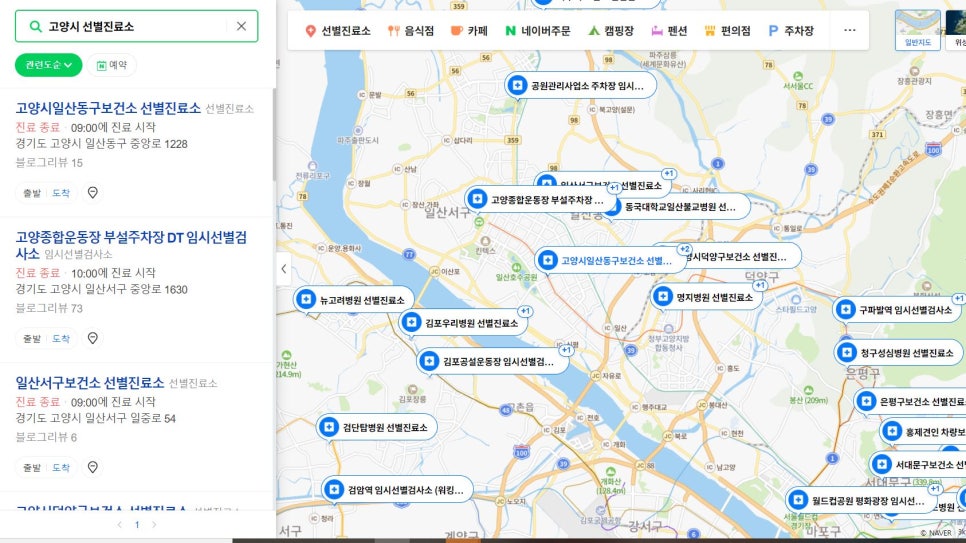Go to previous results page arrow

120,525
